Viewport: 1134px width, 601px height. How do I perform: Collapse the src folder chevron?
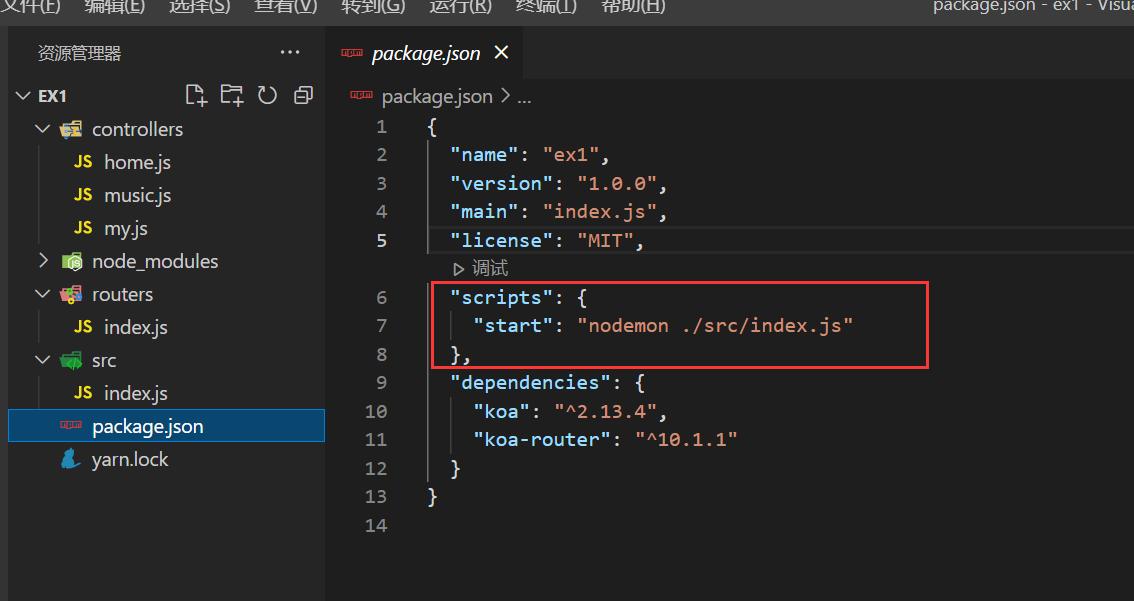(43, 360)
